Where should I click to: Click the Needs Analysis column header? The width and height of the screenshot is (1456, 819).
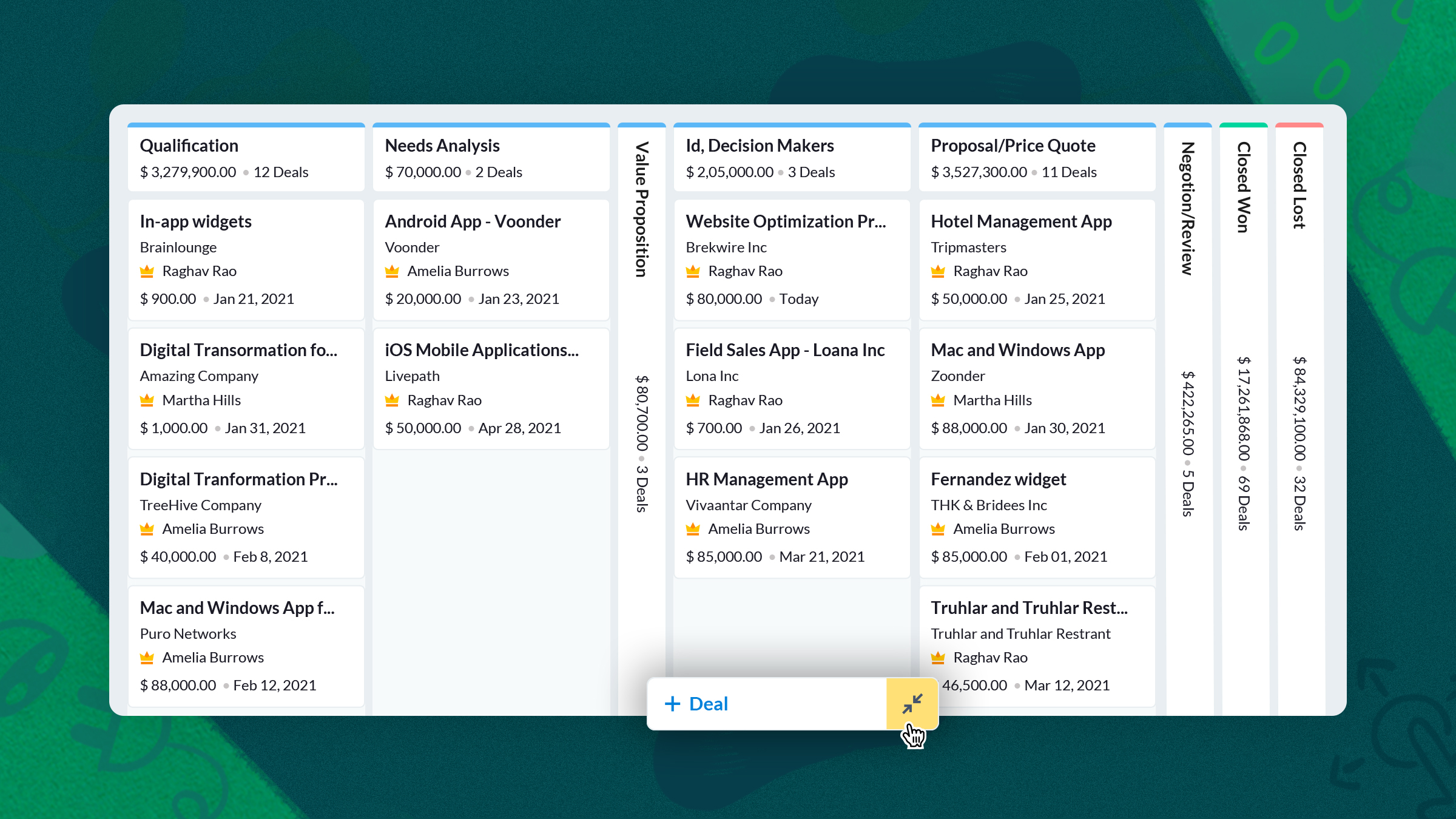pos(442,146)
